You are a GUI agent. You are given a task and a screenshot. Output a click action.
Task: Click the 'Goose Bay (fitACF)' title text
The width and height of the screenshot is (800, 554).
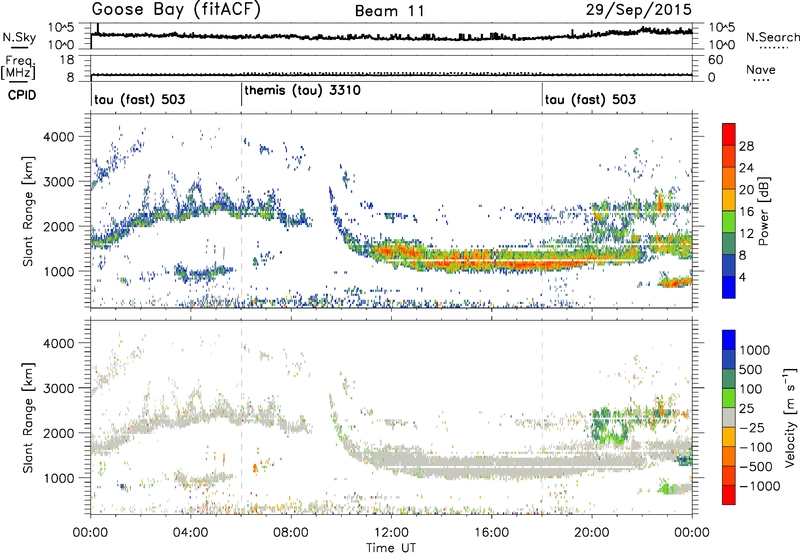pyautogui.click(x=176, y=10)
